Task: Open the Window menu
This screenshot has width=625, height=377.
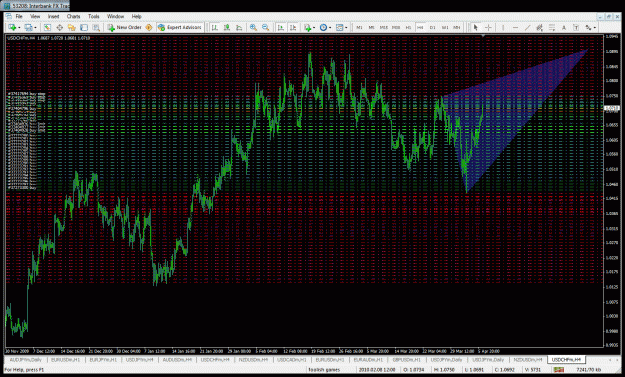Action: (x=116, y=16)
